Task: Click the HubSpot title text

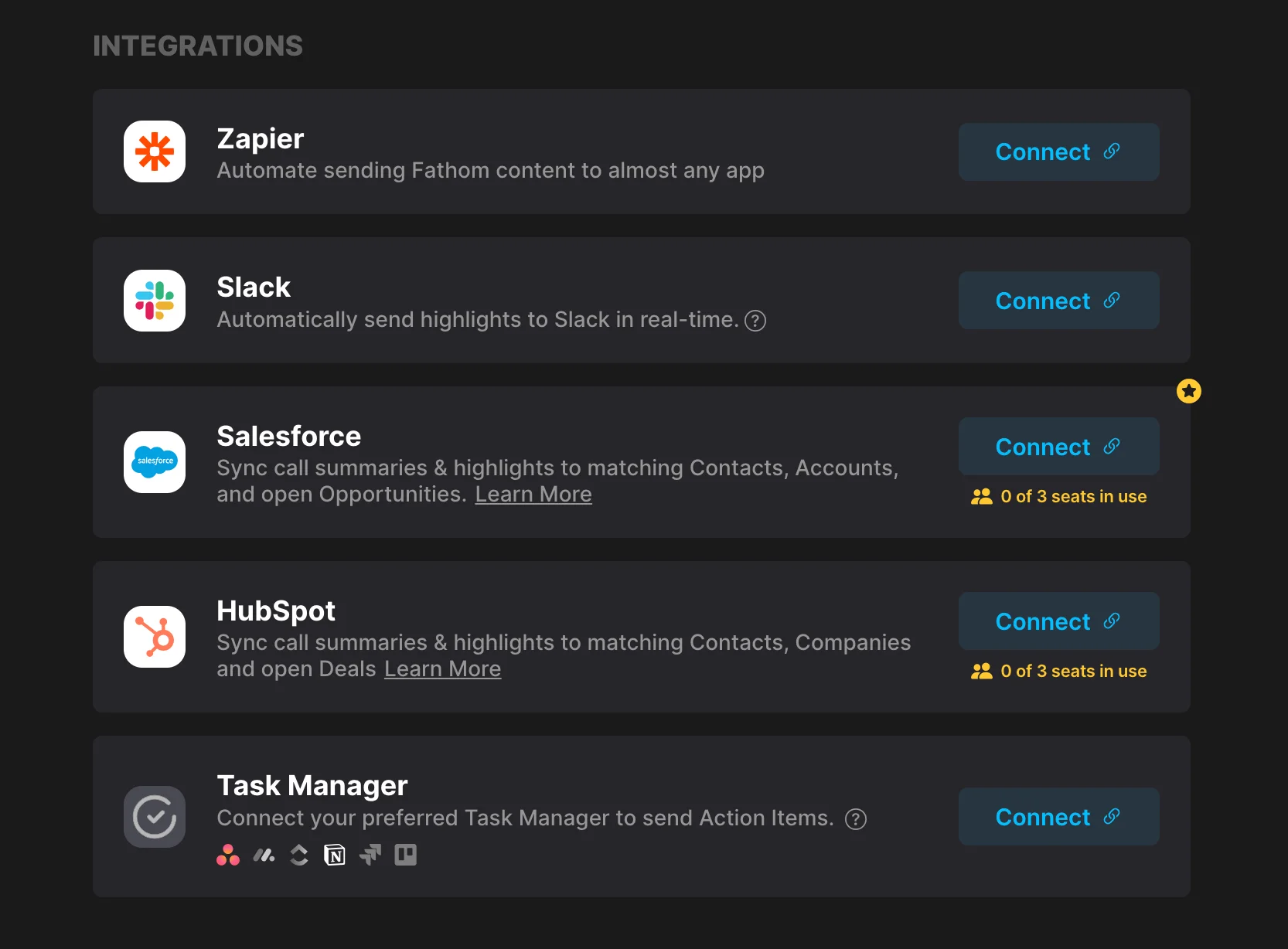Action: [x=276, y=611]
